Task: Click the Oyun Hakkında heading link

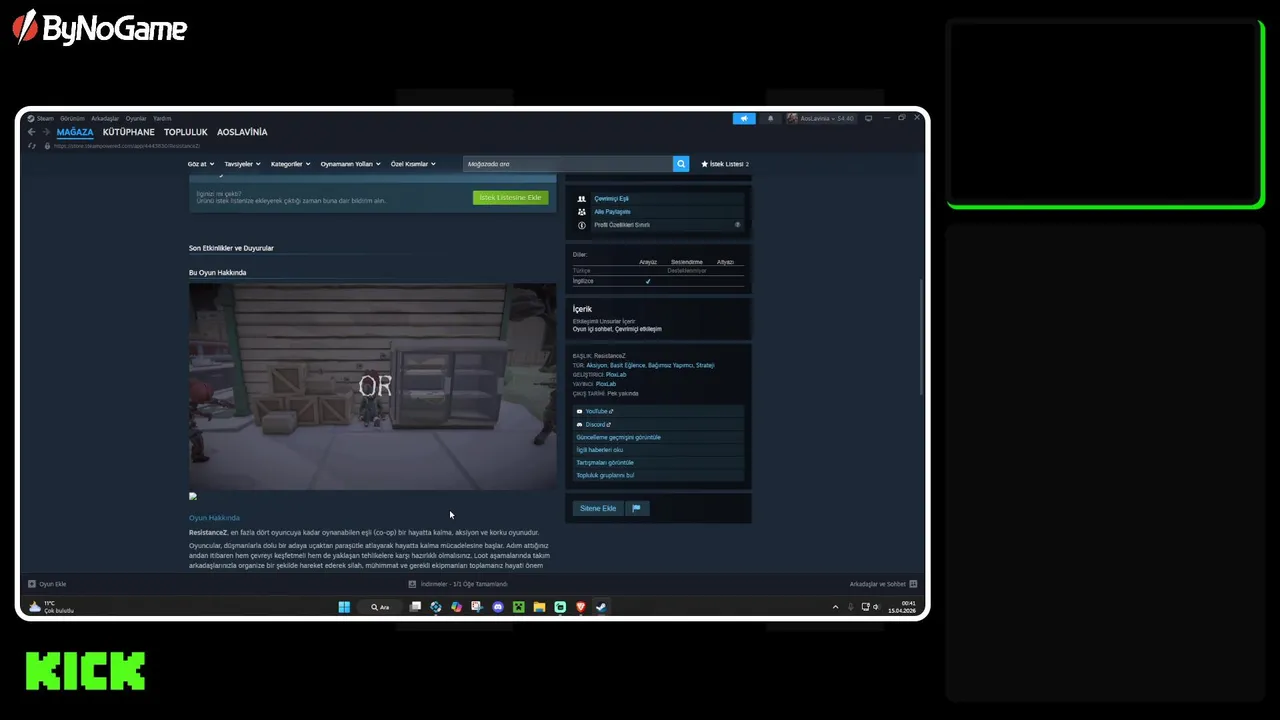Action: 214,518
